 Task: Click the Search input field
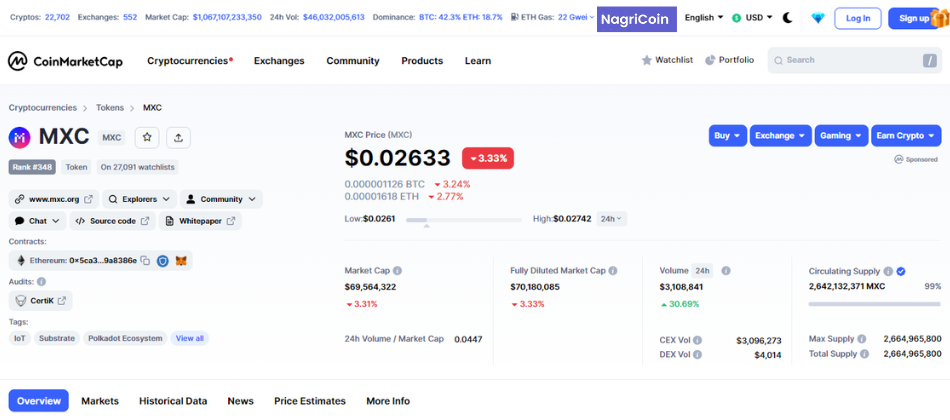pyautogui.click(x=854, y=61)
